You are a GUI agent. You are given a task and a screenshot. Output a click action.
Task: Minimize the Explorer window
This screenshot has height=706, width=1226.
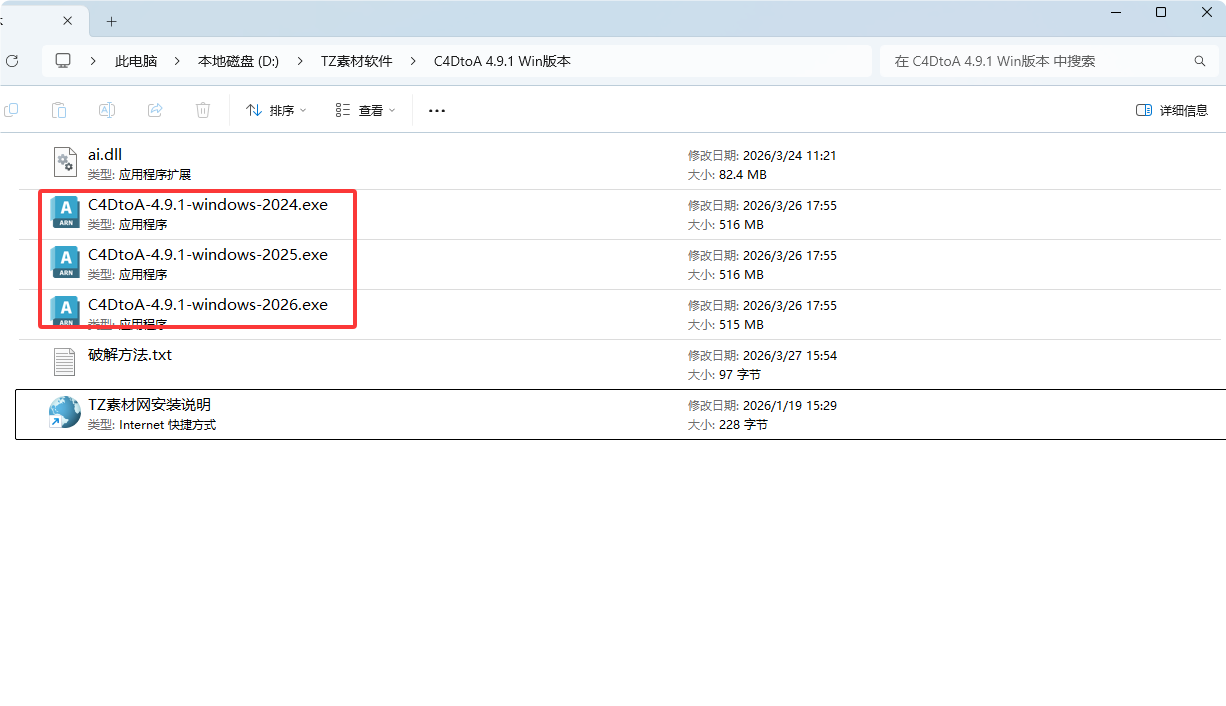coord(1115,12)
